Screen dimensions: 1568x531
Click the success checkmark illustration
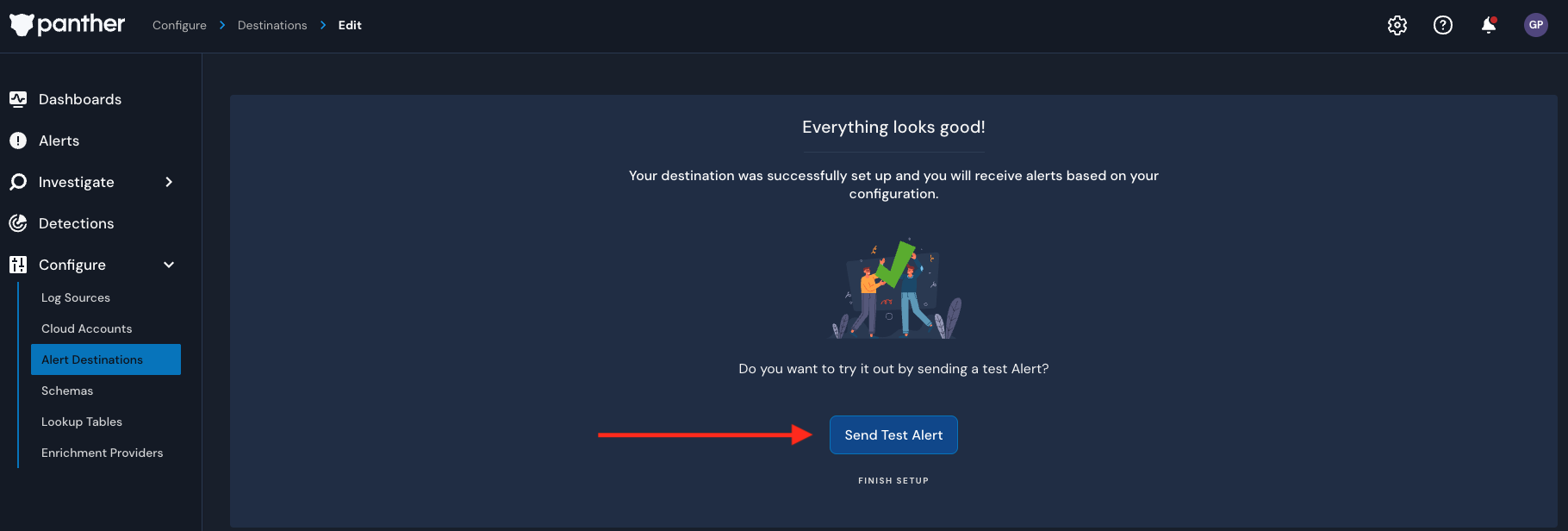click(894, 289)
